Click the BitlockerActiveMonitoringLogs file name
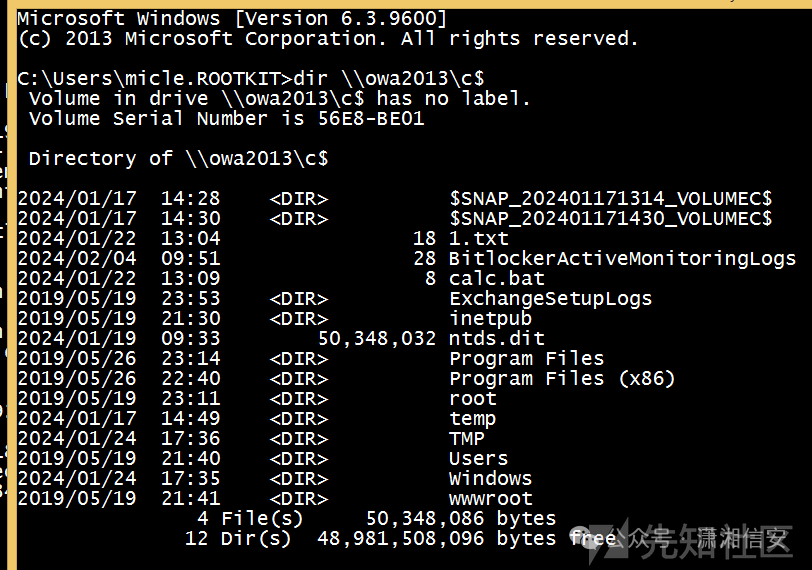Screen dimensions: 812x570 622,259
